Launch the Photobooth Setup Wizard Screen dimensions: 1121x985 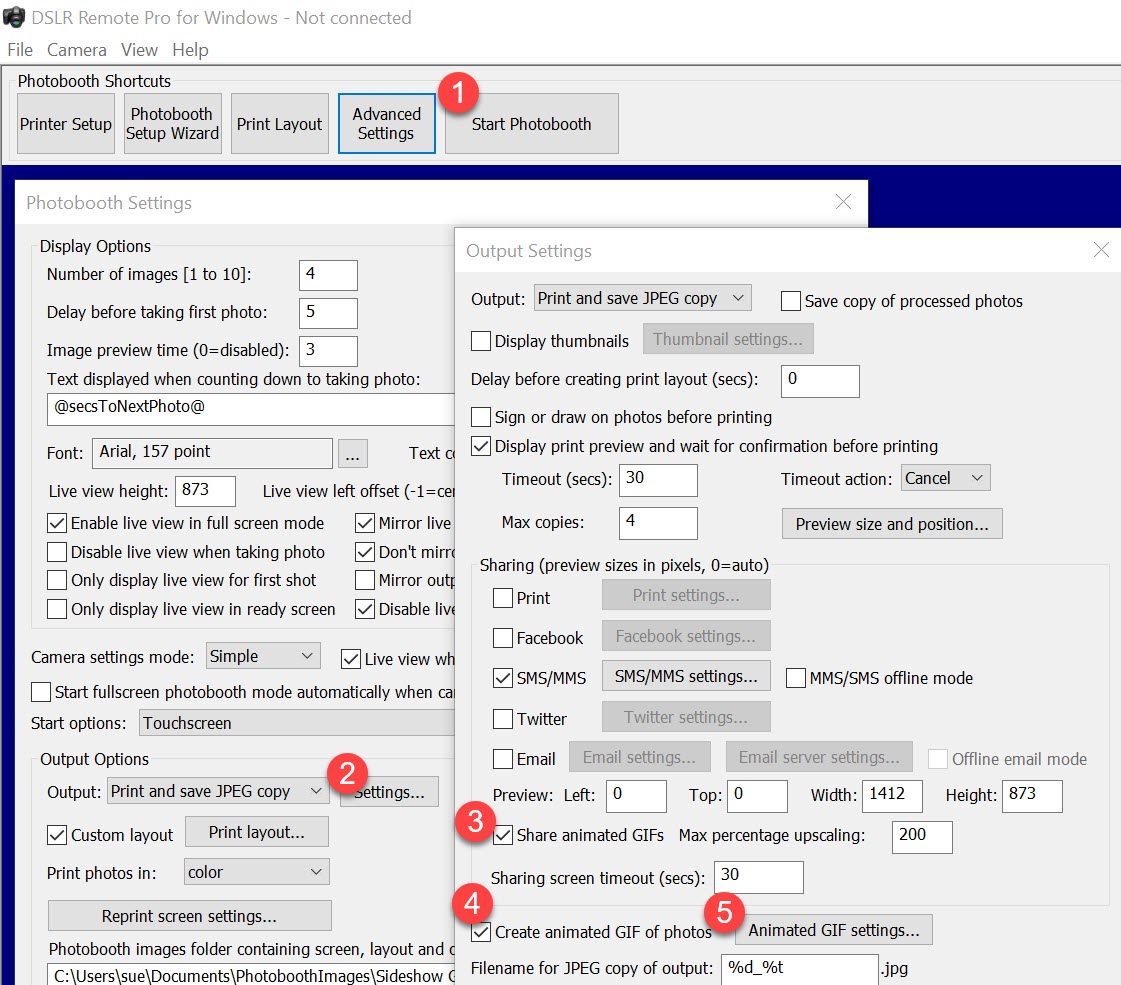pyautogui.click(x=172, y=124)
